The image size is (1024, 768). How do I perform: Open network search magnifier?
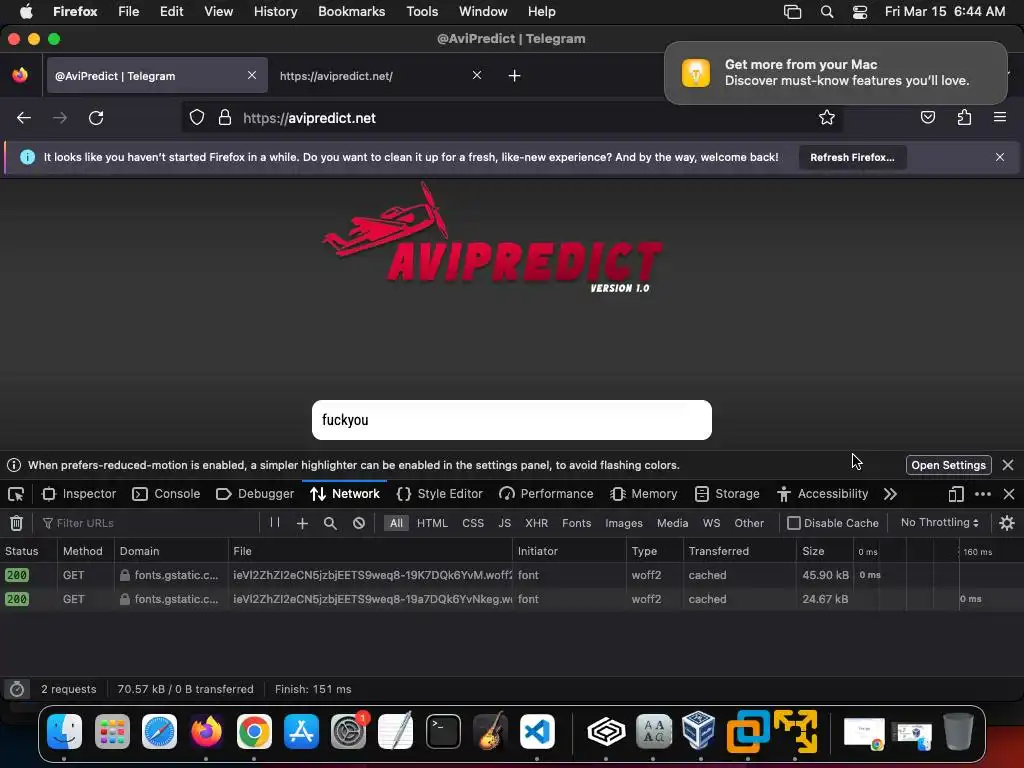click(x=330, y=523)
